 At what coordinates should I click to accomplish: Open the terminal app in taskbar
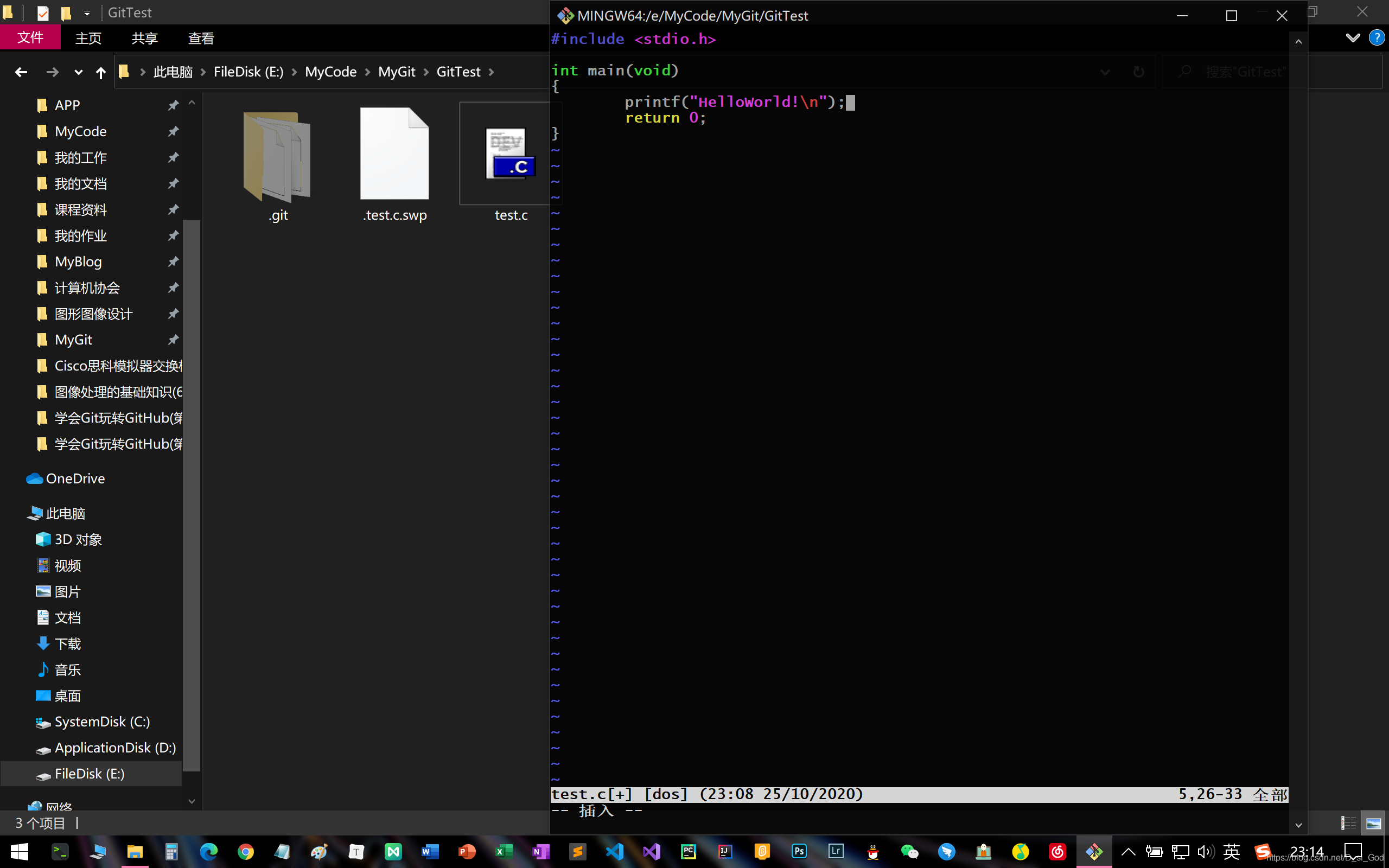pyautogui.click(x=60, y=852)
